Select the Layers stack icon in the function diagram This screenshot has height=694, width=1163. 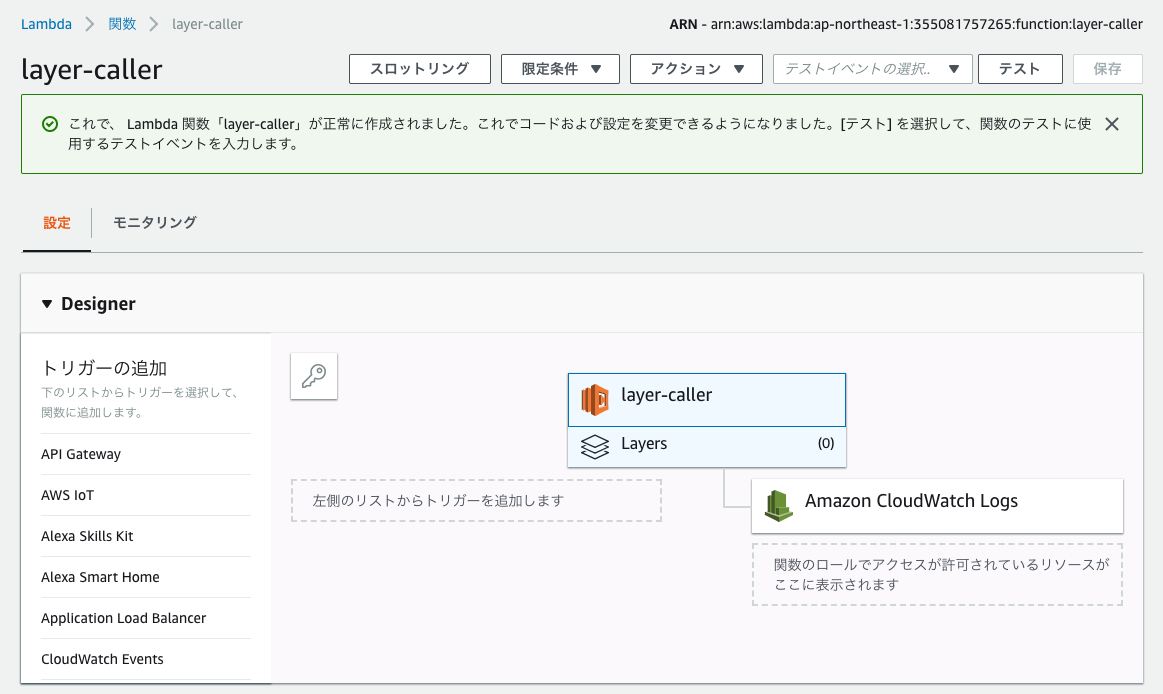pos(595,444)
